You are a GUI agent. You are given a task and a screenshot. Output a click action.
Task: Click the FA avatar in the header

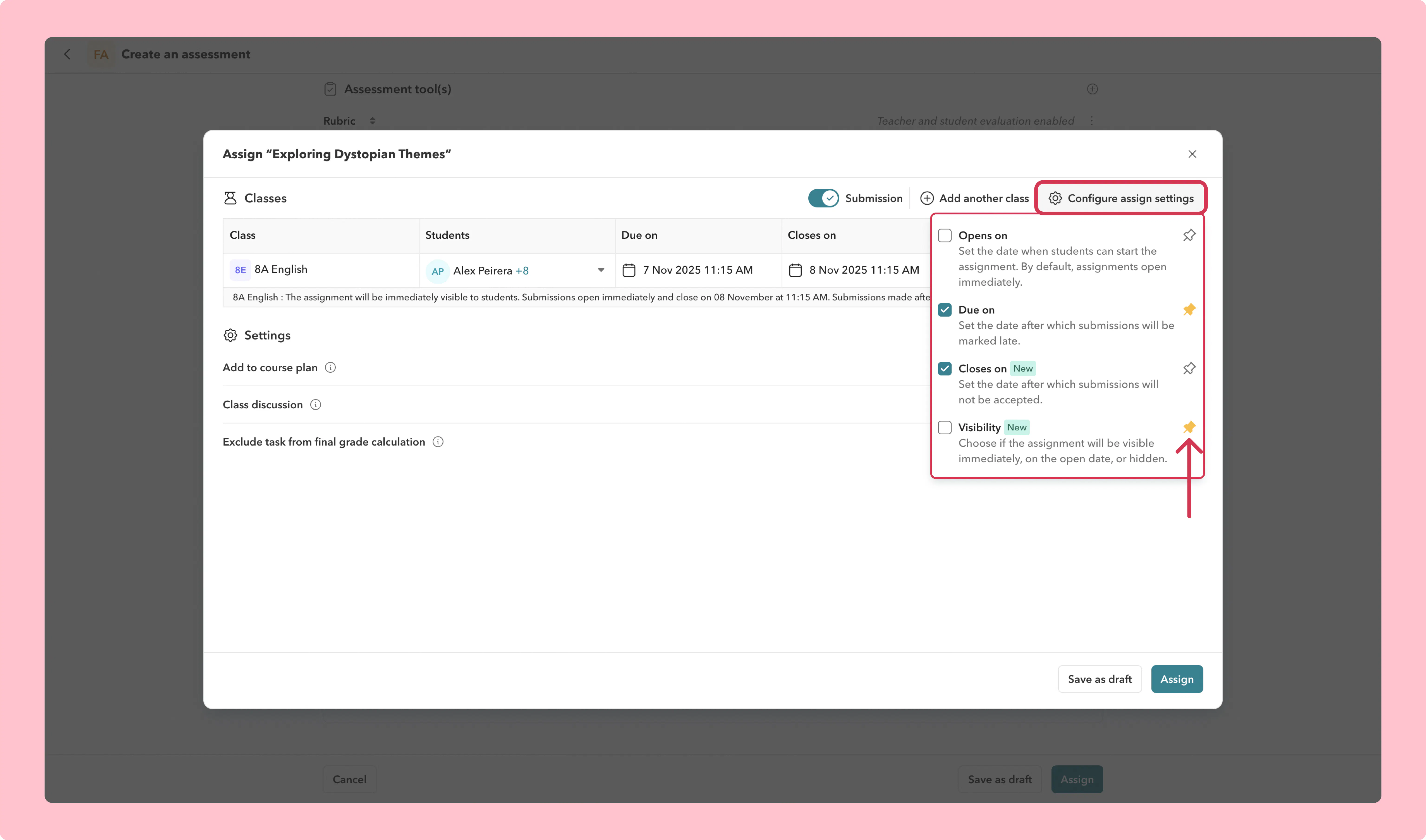tap(101, 54)
